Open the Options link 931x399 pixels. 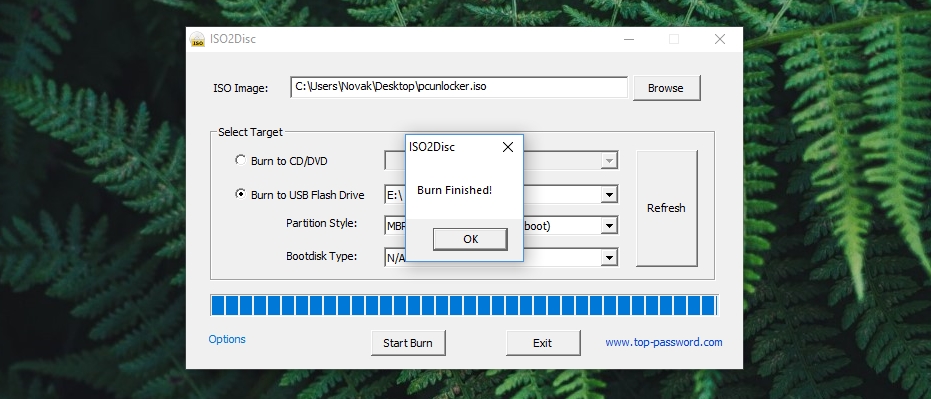tap(227, 339)
